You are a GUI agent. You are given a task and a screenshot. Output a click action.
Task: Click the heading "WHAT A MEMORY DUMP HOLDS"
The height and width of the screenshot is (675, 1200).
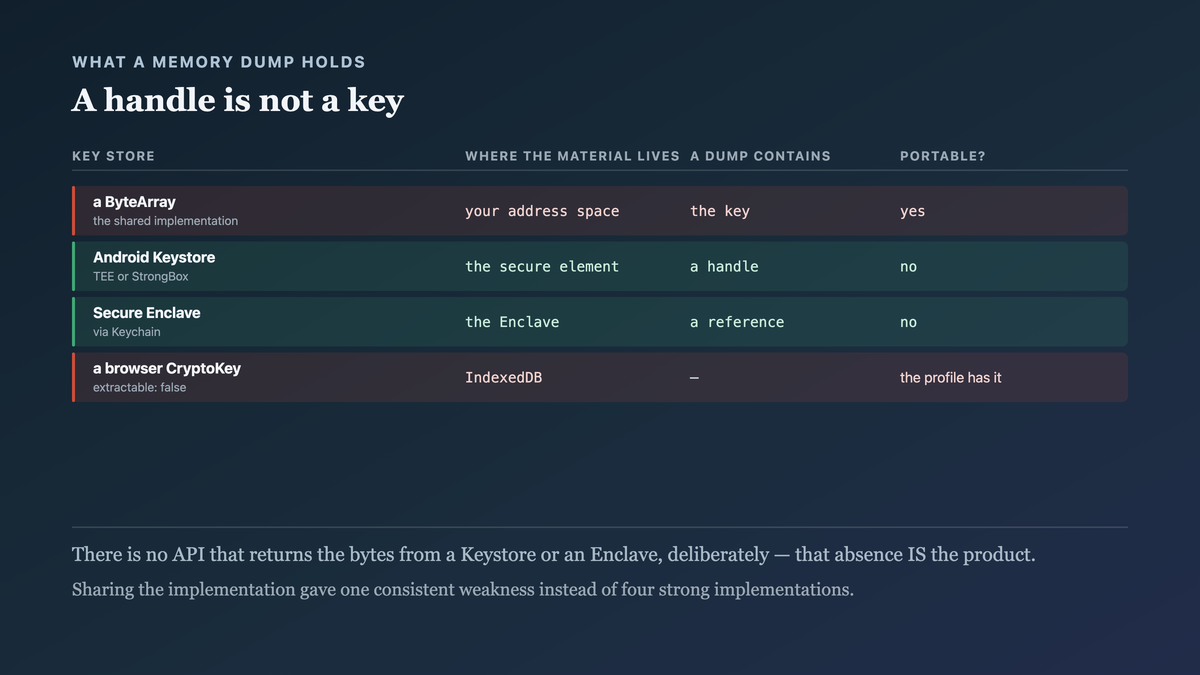point(219,62)
